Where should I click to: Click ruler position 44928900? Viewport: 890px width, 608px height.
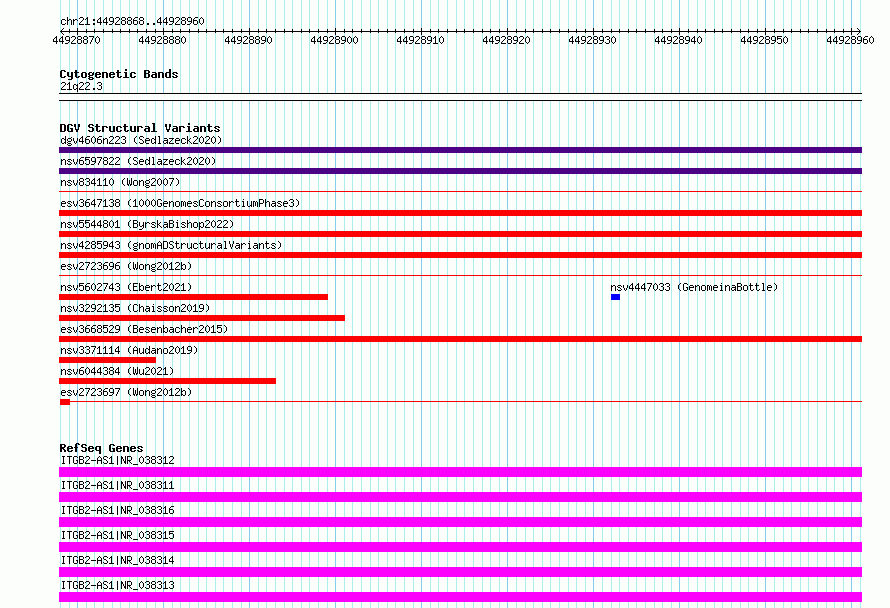point(334,40)
